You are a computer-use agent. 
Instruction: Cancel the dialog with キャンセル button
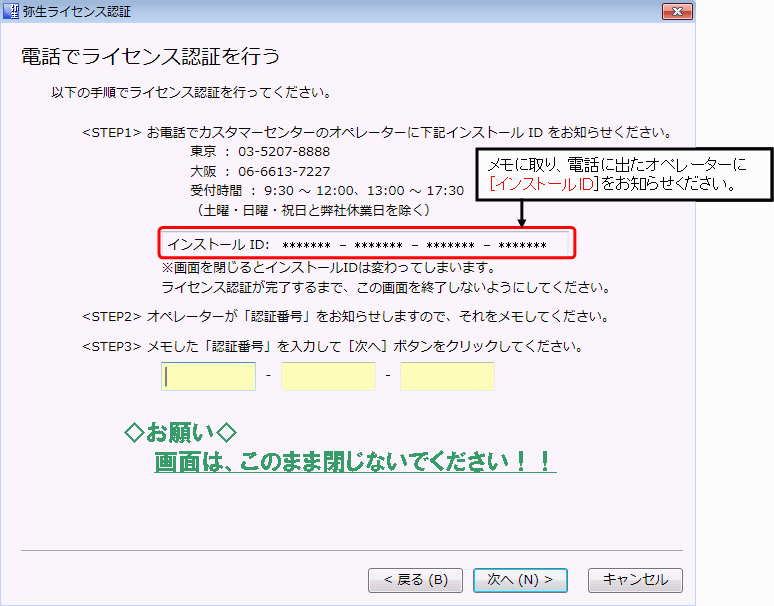coord(635,580)
